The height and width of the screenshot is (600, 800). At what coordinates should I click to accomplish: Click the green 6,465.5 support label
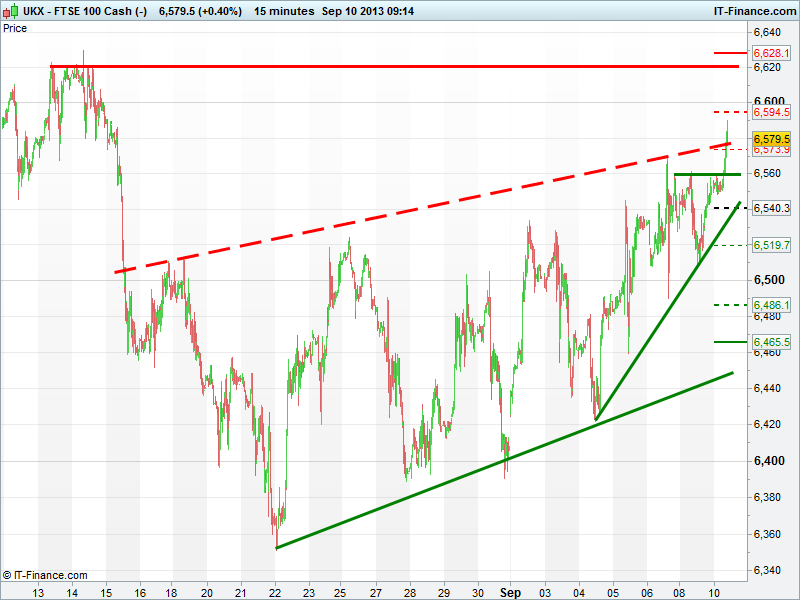pyautogui.click(x=771, y=342)
